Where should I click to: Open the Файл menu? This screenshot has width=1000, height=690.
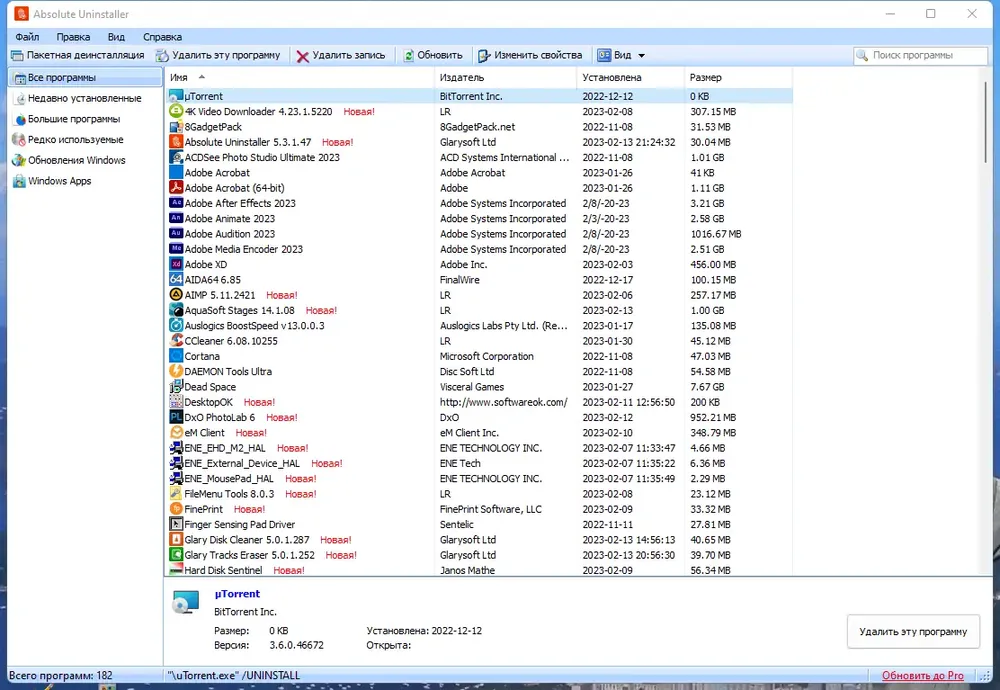(27, 37)
